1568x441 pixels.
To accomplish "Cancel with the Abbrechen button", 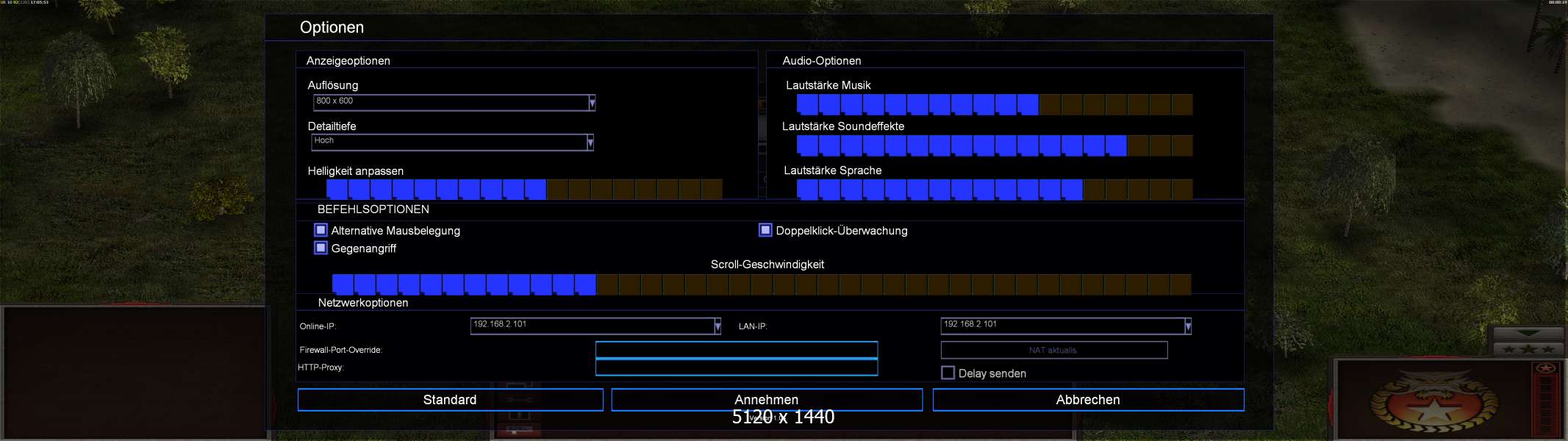I will (1087, 400).
